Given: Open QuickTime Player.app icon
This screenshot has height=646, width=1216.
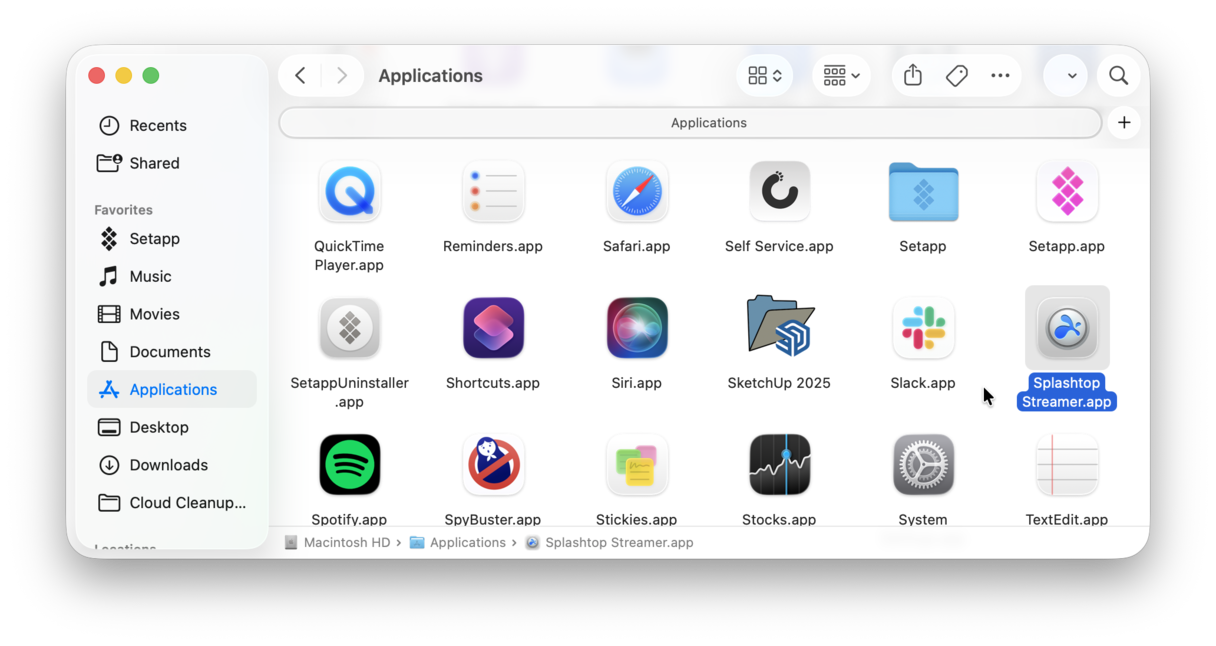Looking at the screenshot, I should click(349, 191).
